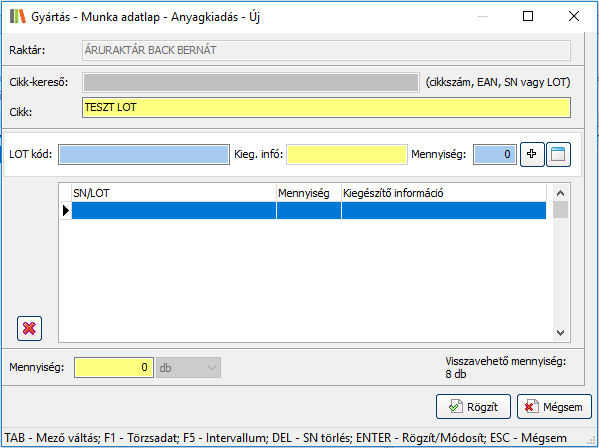This screenshot has width=599, height=448.
Task: Click the red X delete button left of the table
Action: (x=29, y=328)
